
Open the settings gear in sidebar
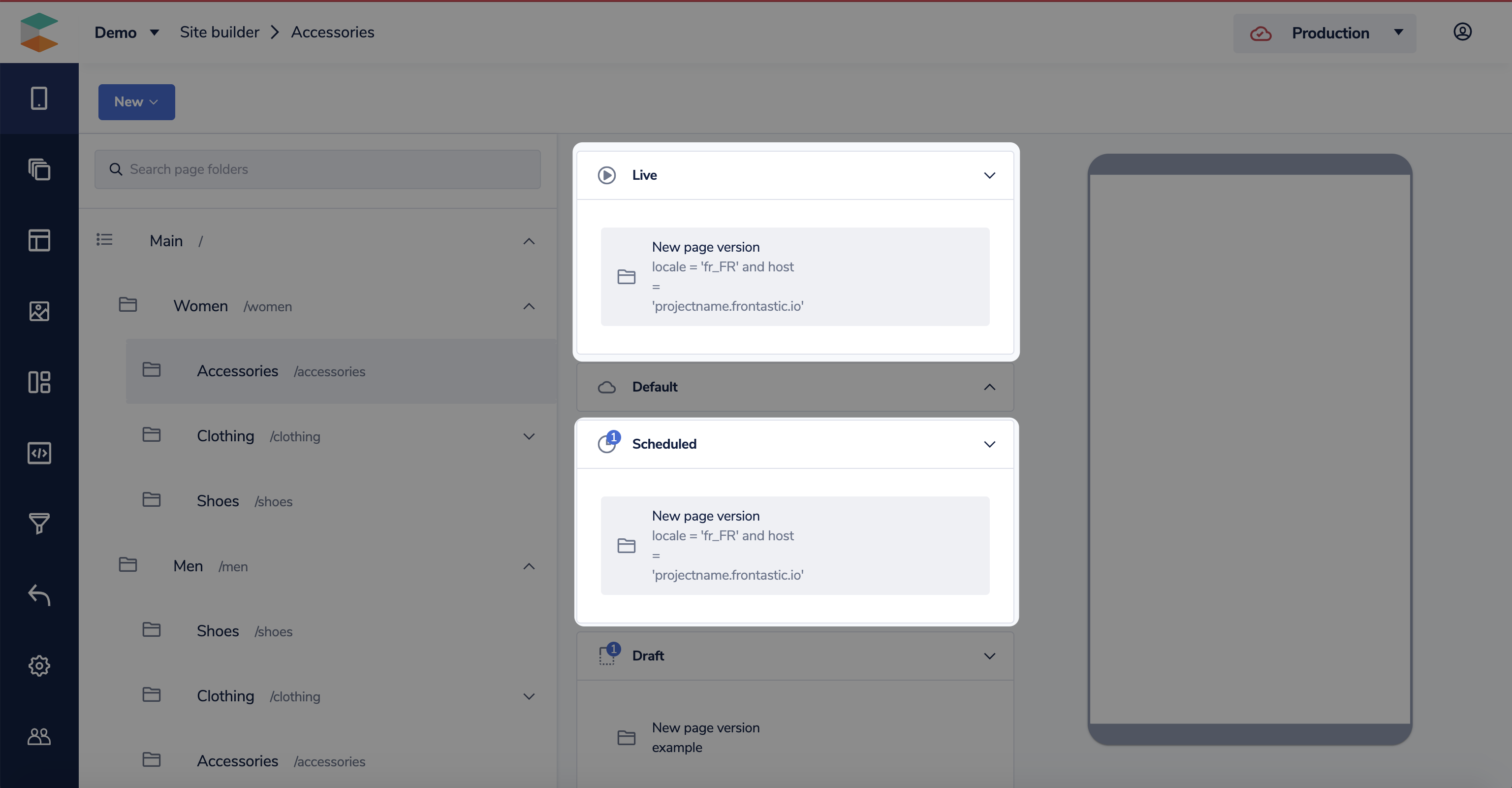click(x=39, y=665)
